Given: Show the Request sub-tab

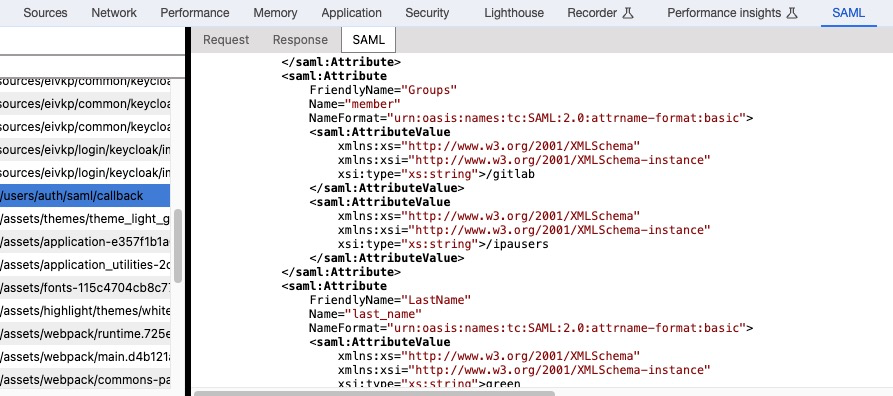Looking at the screenshot, I should [x=226, y=40].
